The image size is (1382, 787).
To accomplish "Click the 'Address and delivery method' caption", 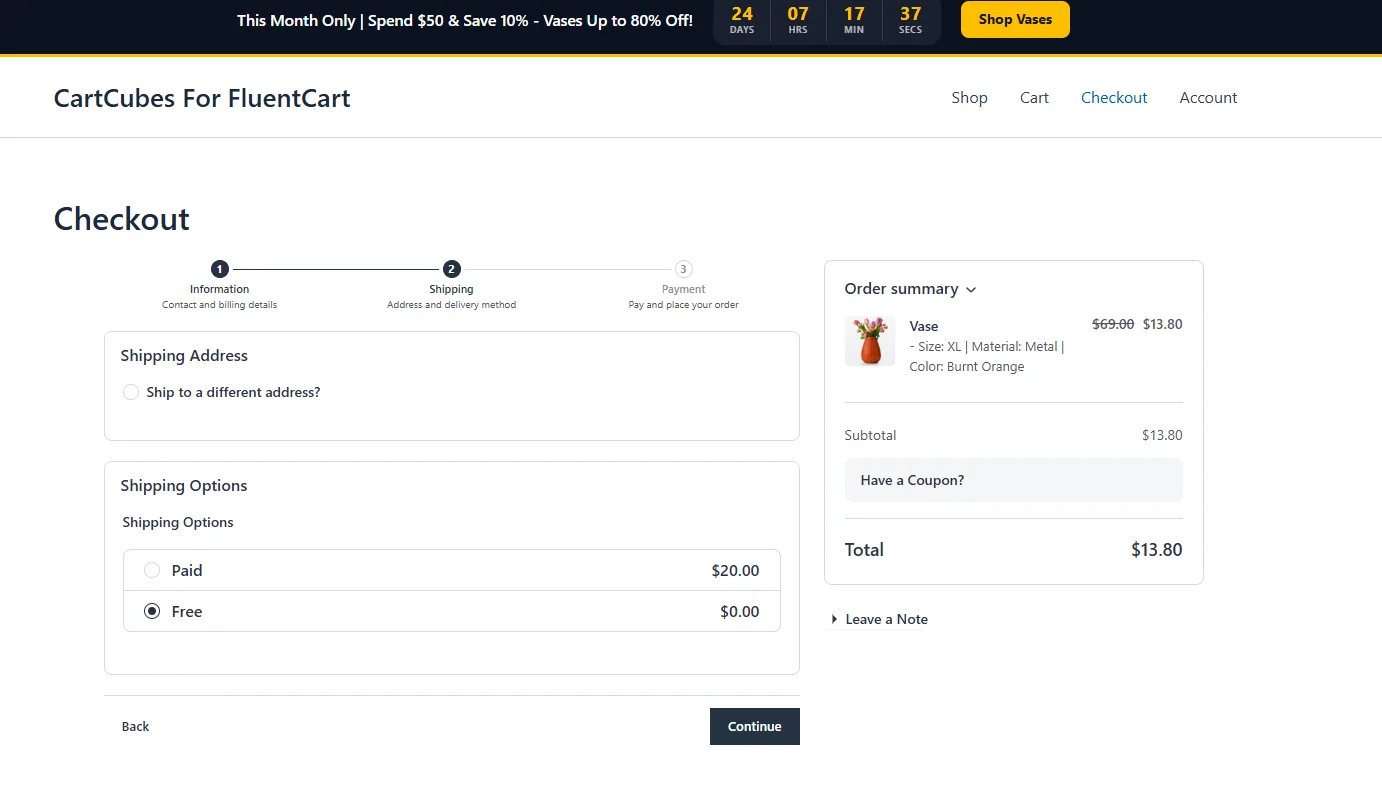I will point(452,304).
